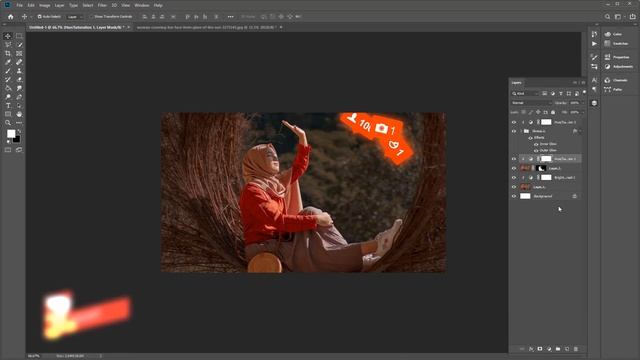Open the Window menu

pyautogui.click(x=142, y=5)
